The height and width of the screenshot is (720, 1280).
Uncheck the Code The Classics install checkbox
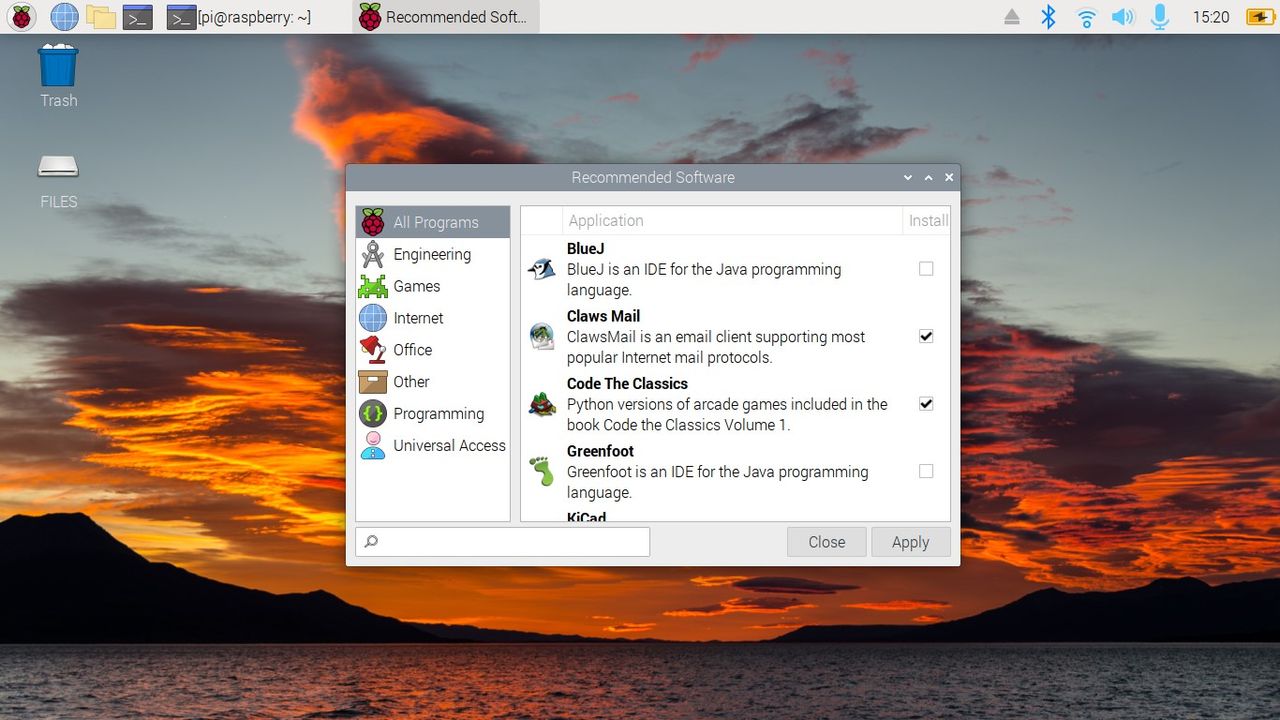926,404
